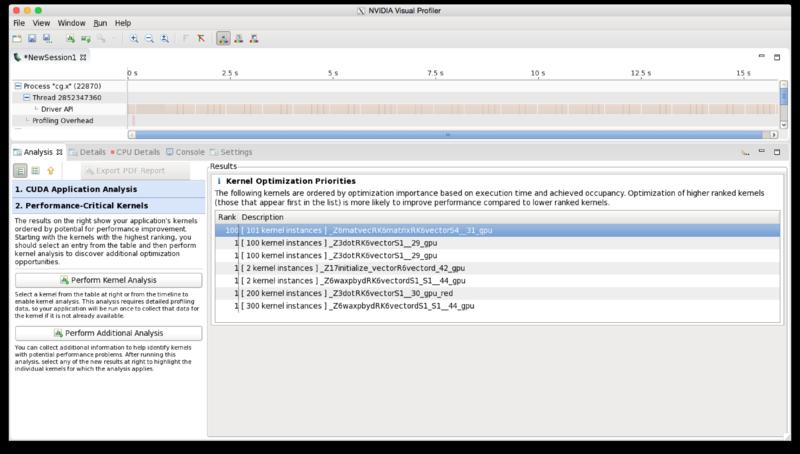Click the timeline horizontal scrollbar thumb
This screenshot has width=800, height=454.
pos(449,135)
